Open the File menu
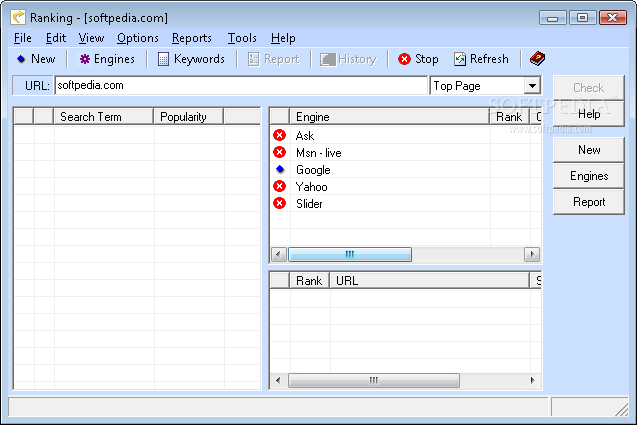 tap(23, 38)
